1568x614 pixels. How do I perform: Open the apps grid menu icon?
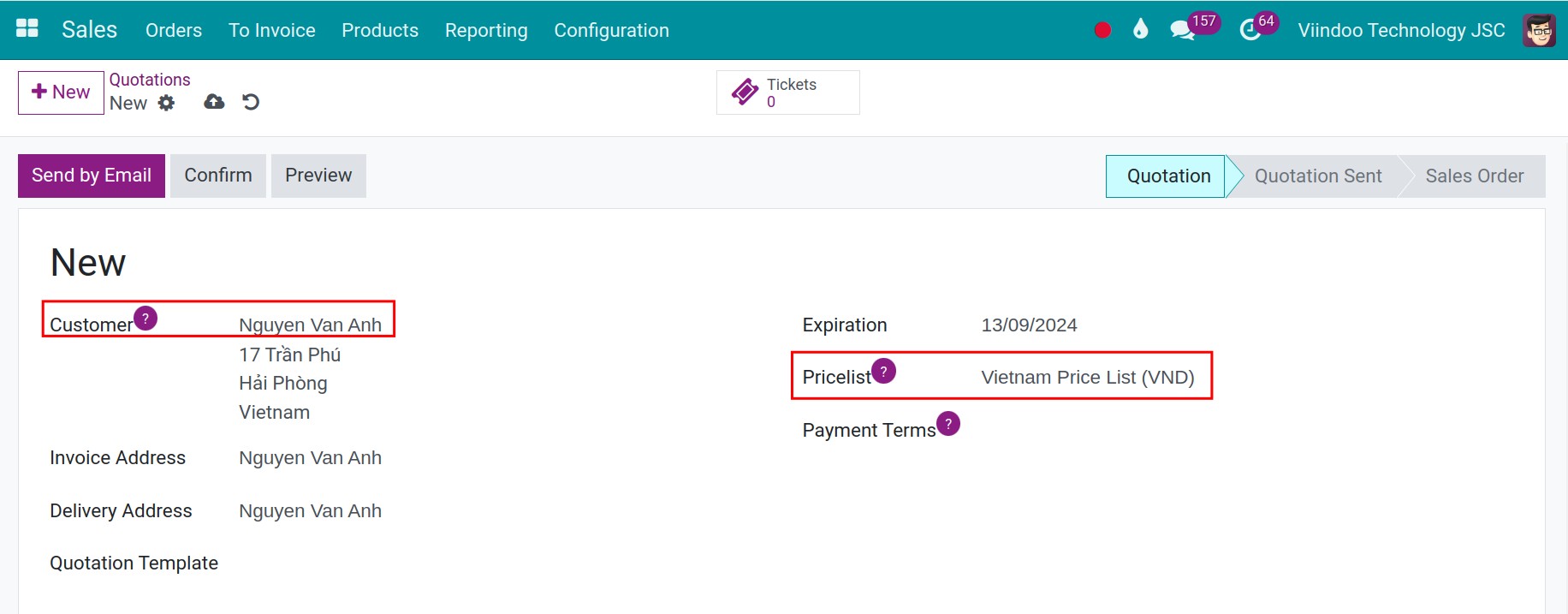(x=27, y=28)
